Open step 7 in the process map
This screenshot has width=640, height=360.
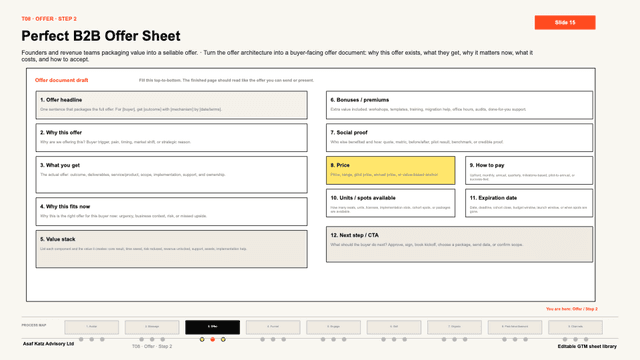click(x=454, y=327)
